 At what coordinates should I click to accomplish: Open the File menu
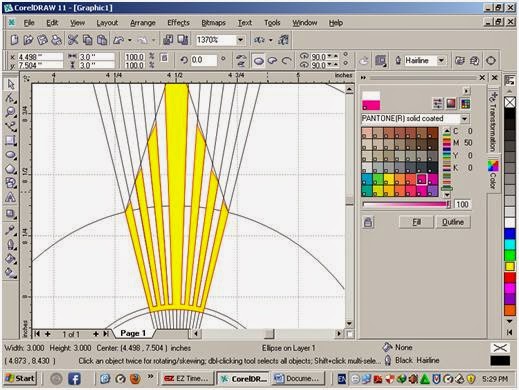(29, 23)
